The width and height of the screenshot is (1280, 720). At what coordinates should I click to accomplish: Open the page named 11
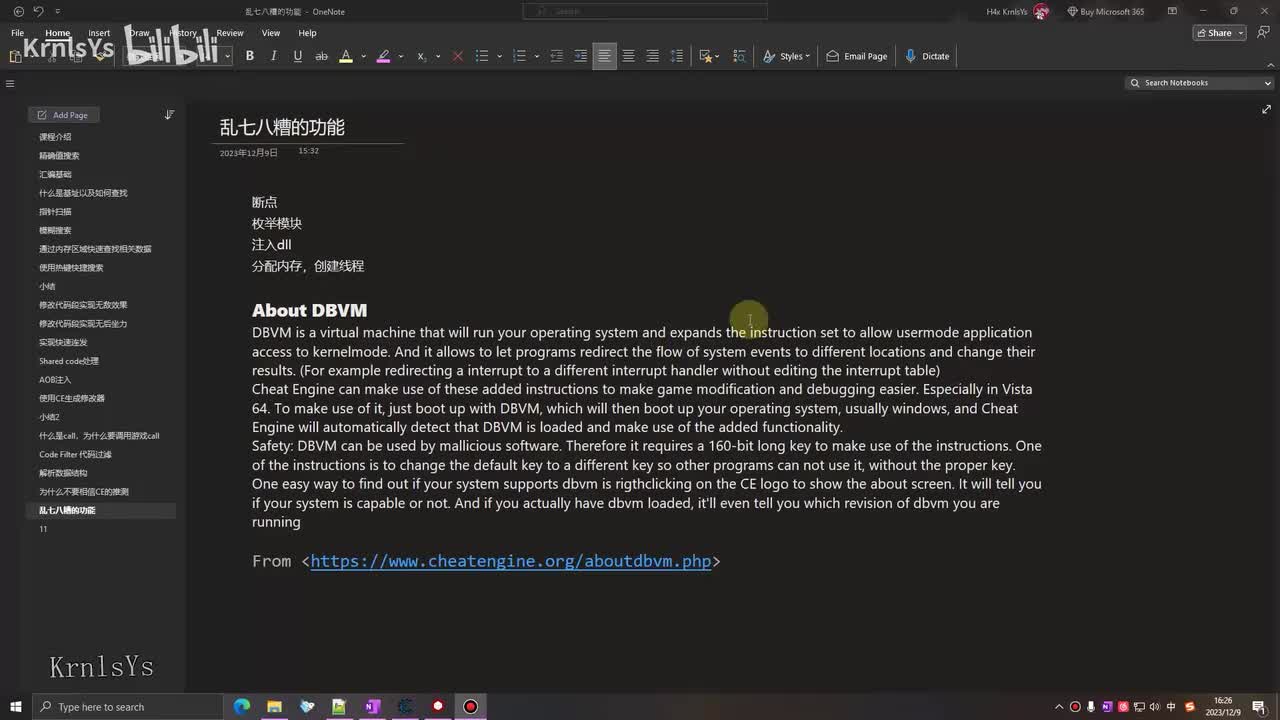pos(43,529)
